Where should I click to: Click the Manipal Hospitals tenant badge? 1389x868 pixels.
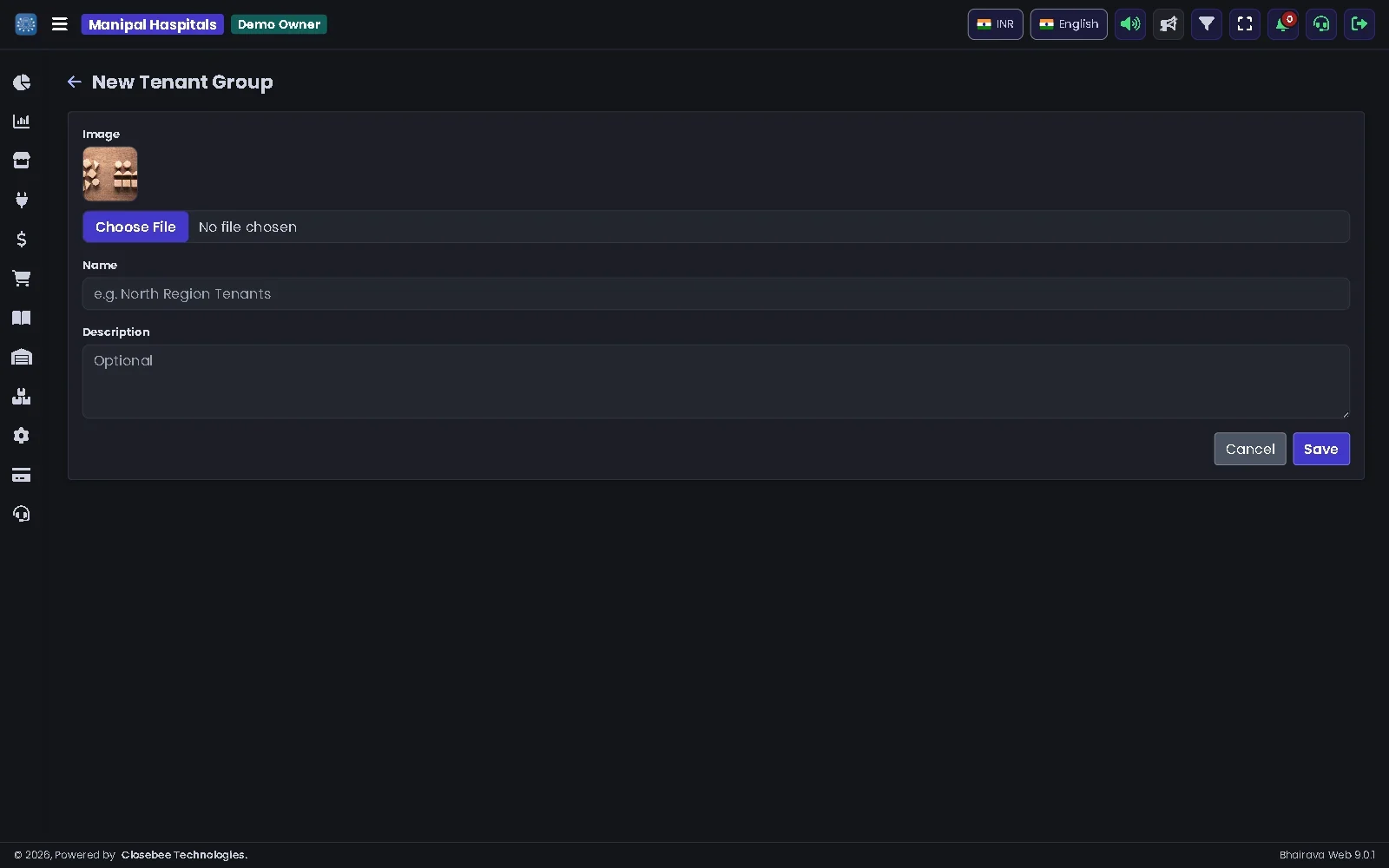tap(153, 24)
